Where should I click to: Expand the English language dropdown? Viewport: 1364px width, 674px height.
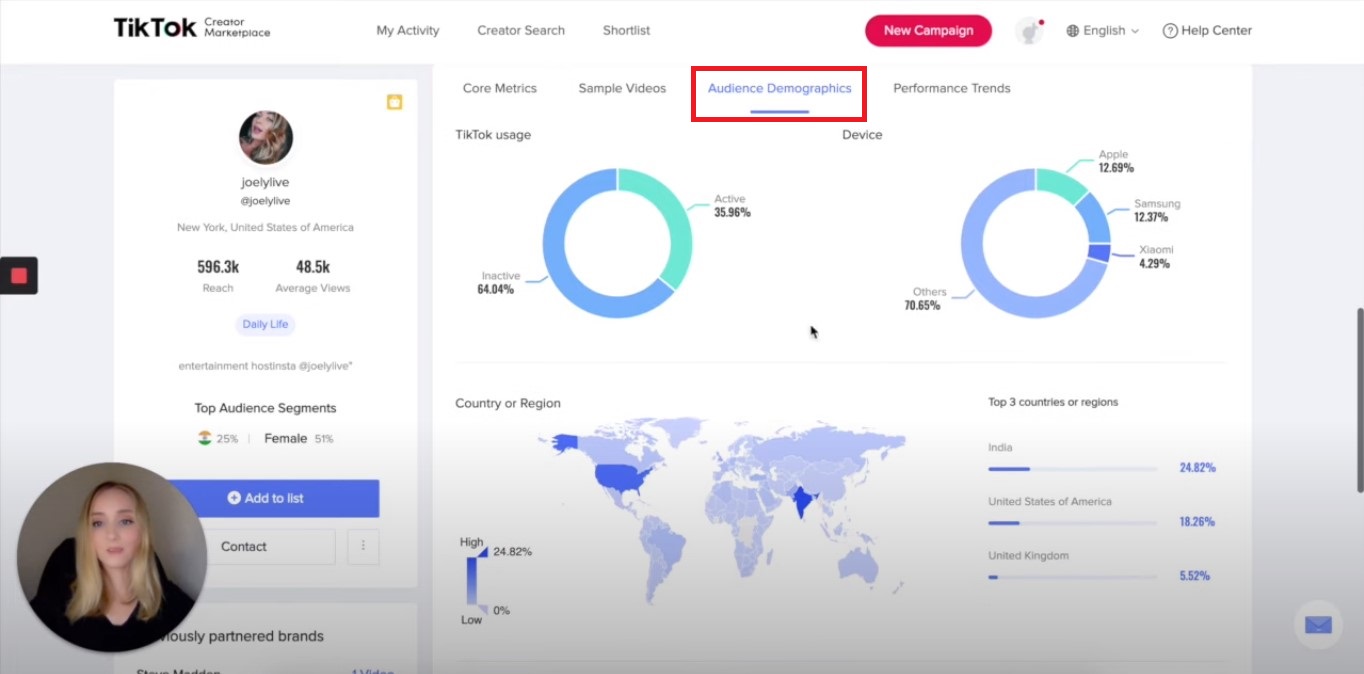coord(1103,31)
